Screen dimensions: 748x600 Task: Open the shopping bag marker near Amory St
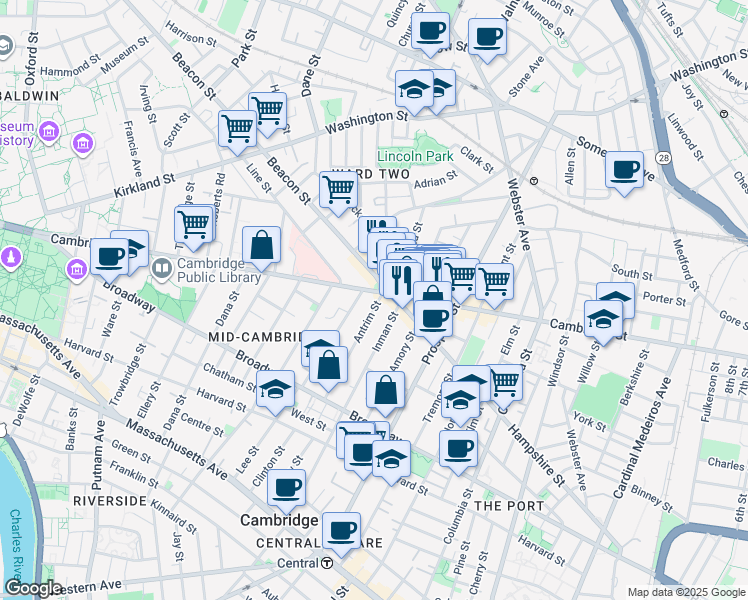[x=385, y=391]
